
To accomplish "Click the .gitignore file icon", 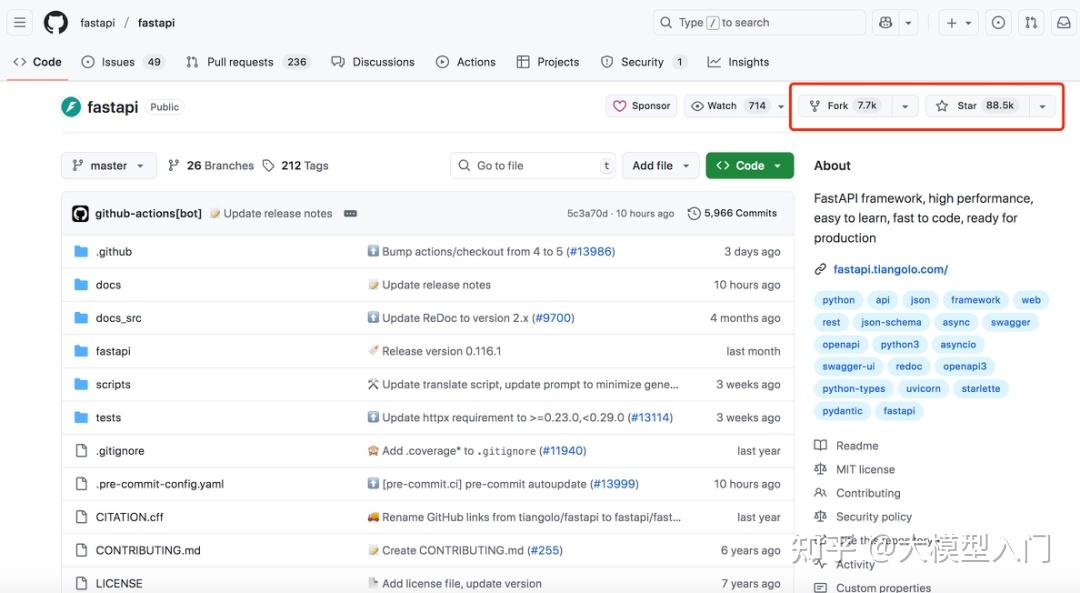I will [81, 450].
